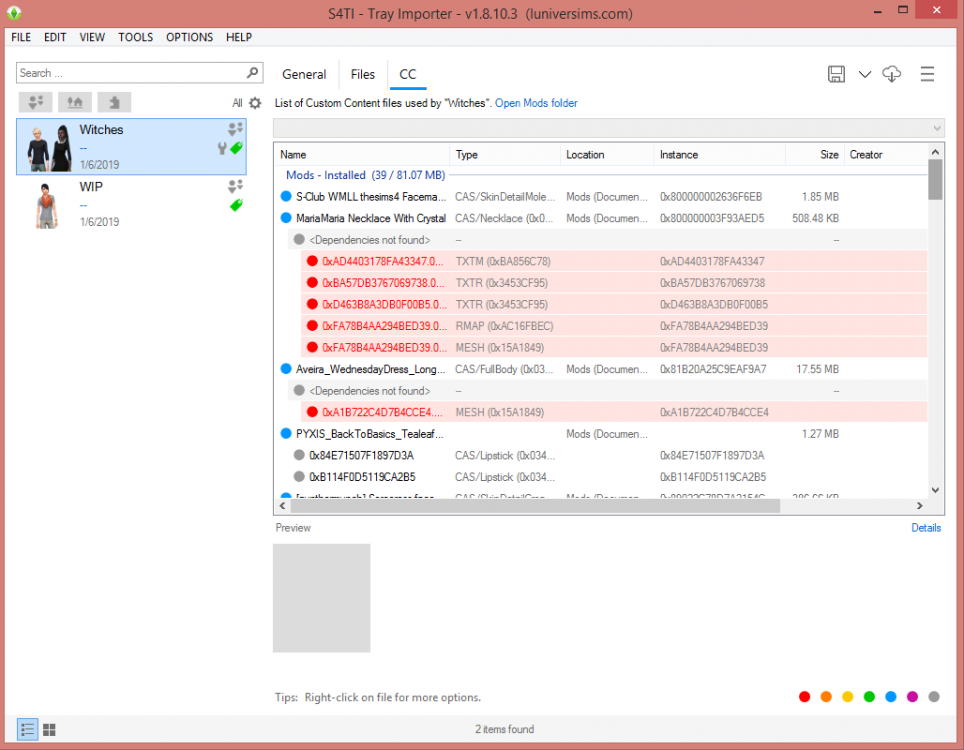Click the household icon on WIP item
This screenshot has height=750, width=964.
[235, 186]
